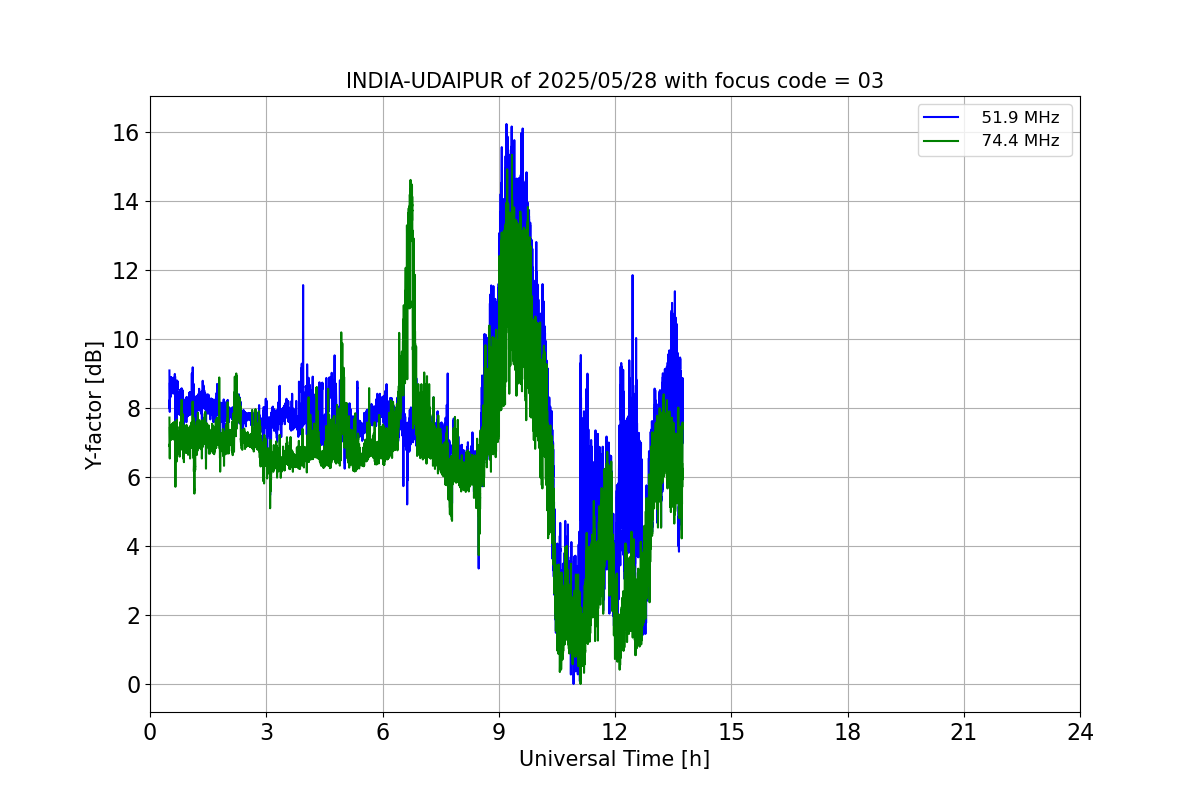Click y-axis tick label 6

tap(133, 478)
